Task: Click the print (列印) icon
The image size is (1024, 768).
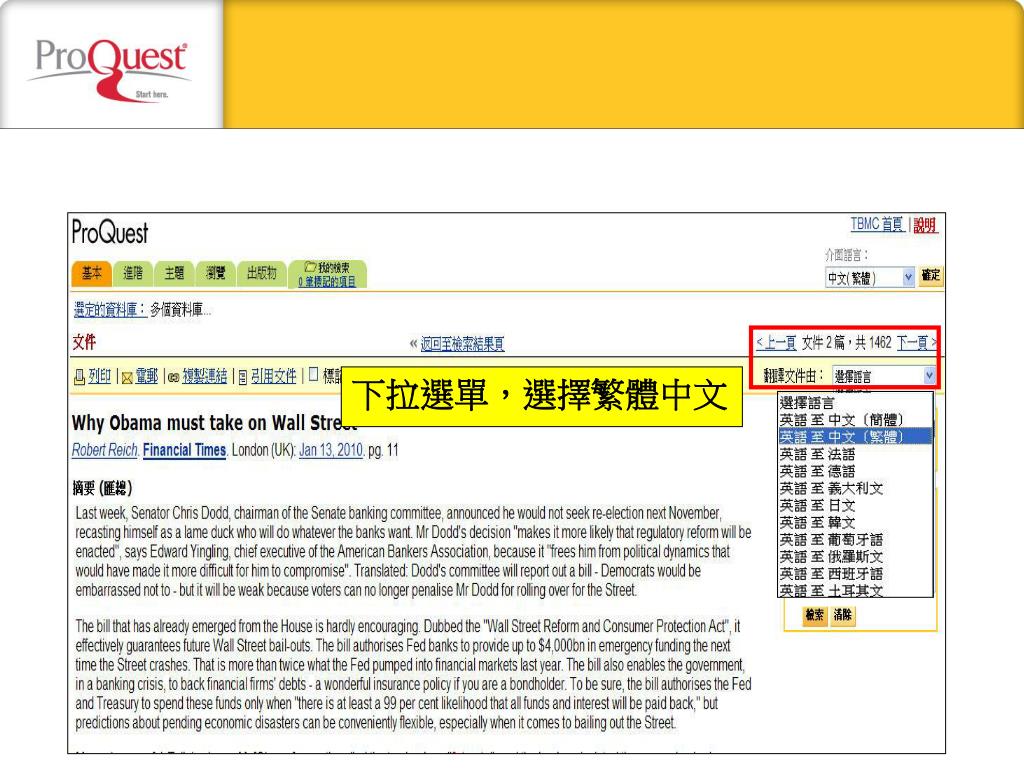Action: tap(79, 377)
